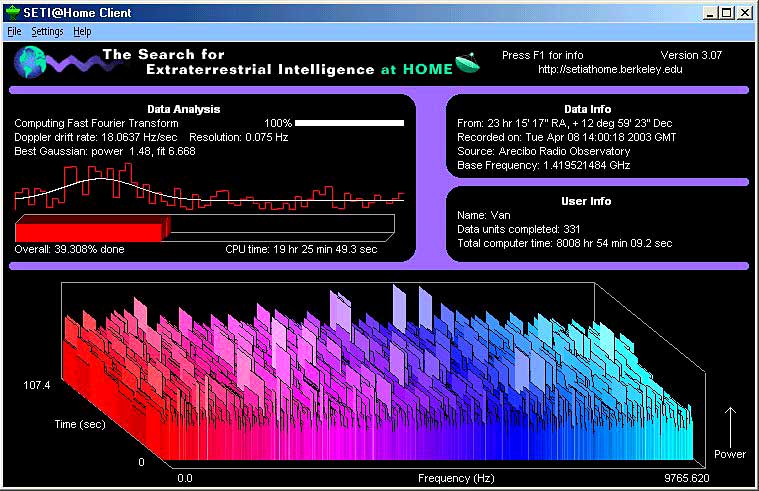759x491 pixels.
Task: Click the Power arrow indicator
Action: pyautogui.click(x=730, y=427)
